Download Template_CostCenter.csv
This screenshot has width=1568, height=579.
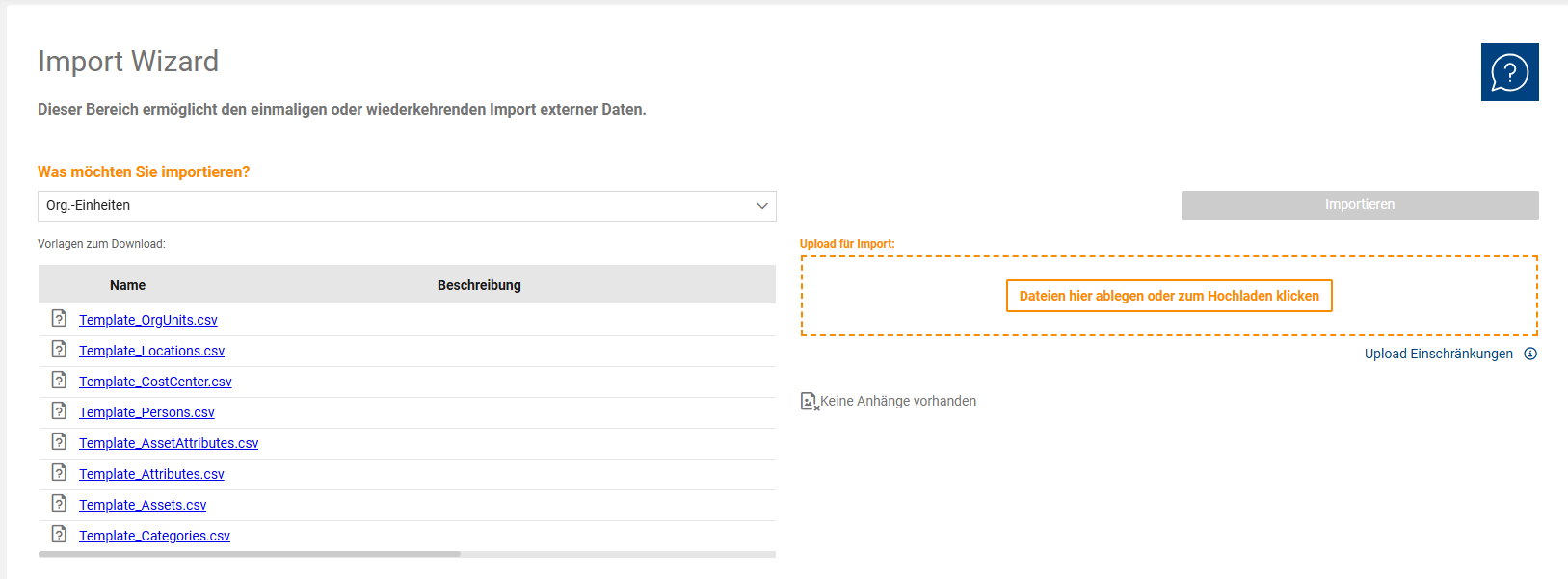[155, 382]
